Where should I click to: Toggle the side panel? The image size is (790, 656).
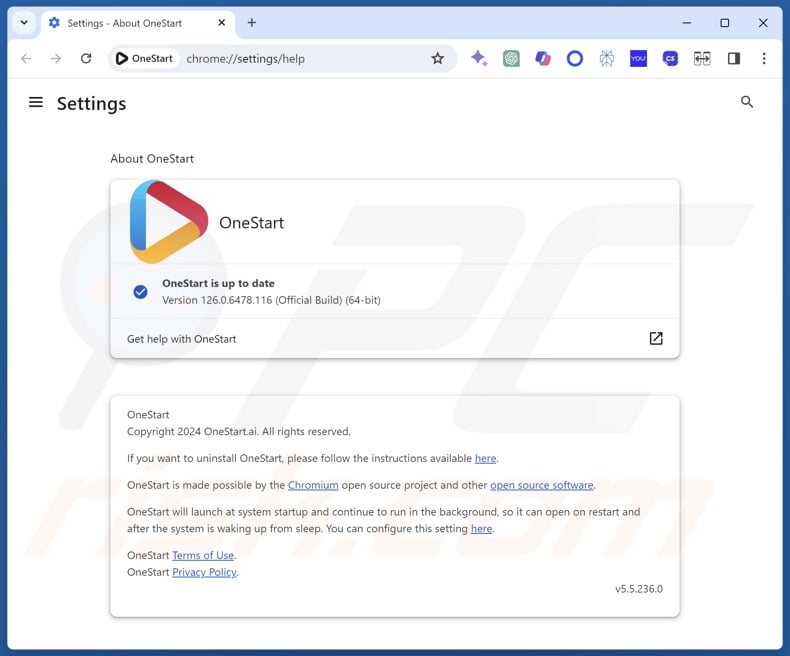(733, 59)
